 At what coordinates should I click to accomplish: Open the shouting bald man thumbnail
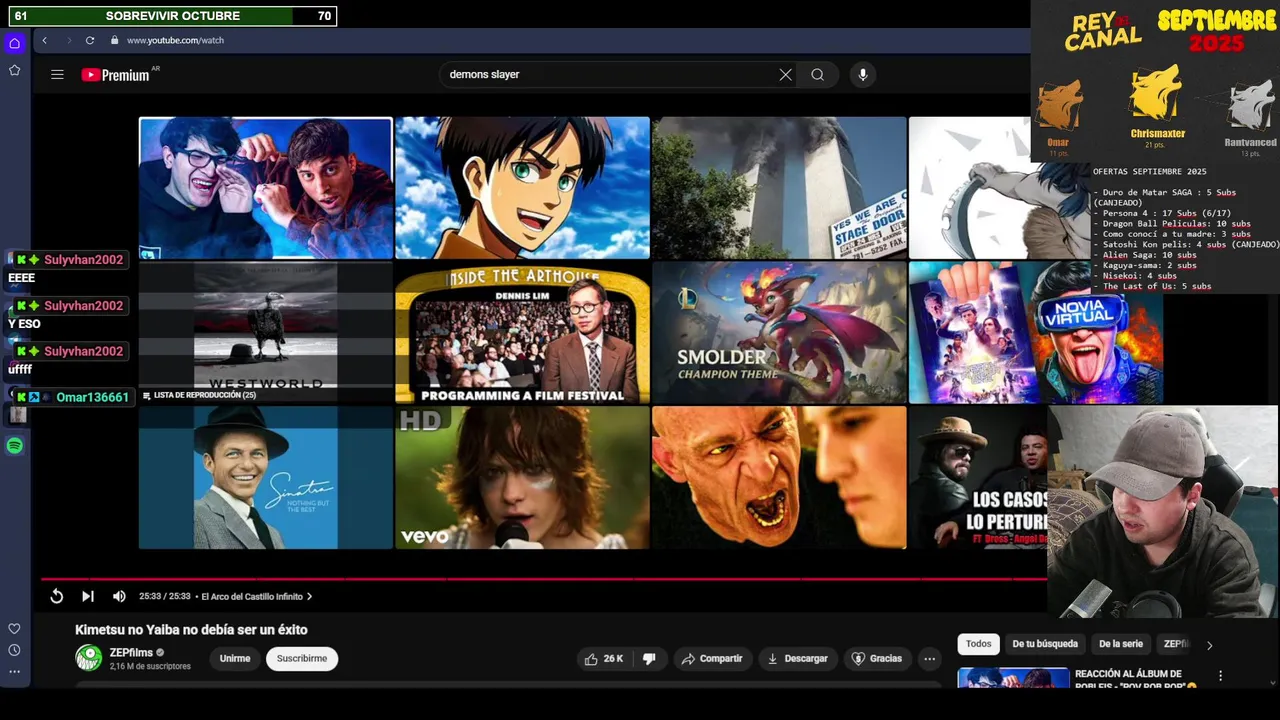(x=779, y=477)
